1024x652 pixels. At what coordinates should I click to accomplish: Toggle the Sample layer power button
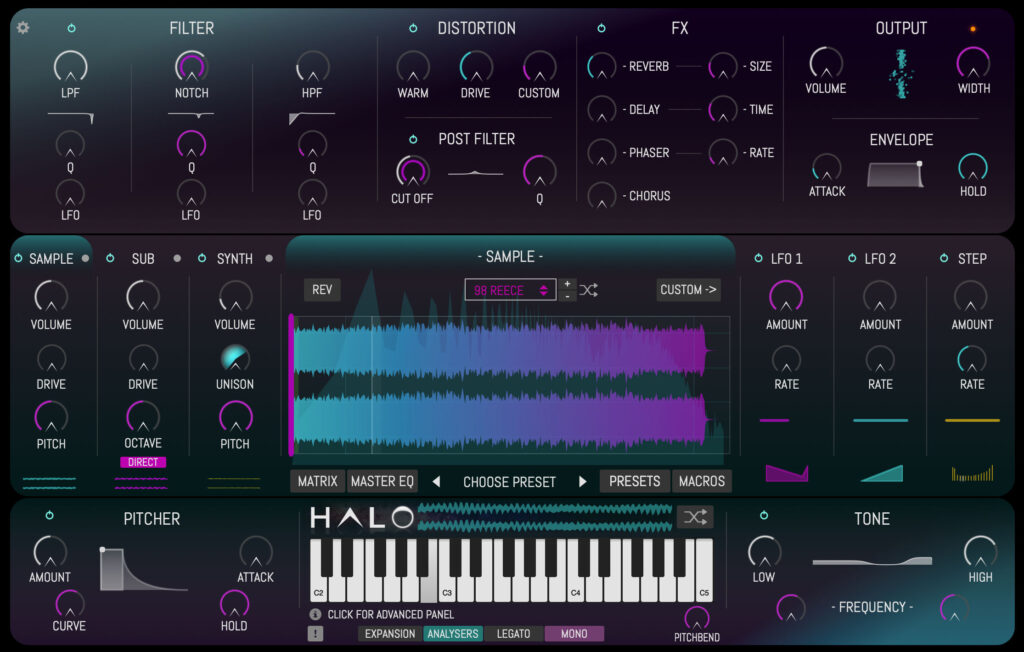pyautogui.click(x=18, y=259)
